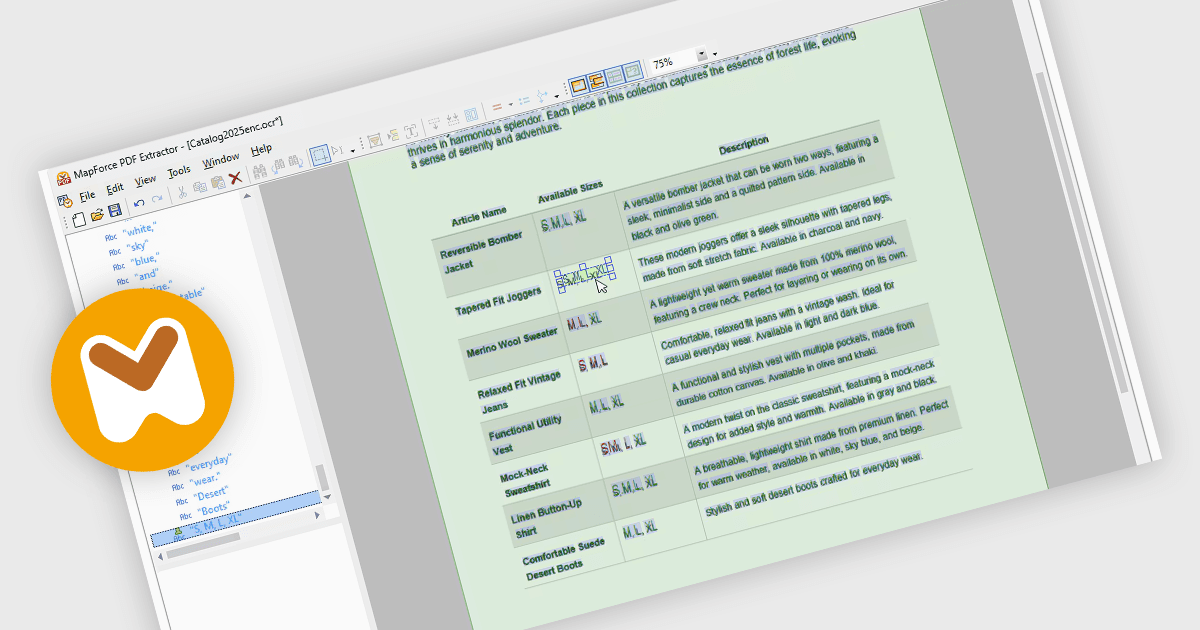This screenshot has height=630, width=1200.
Task: Select the "Desert" tree item
Action: 211,494
